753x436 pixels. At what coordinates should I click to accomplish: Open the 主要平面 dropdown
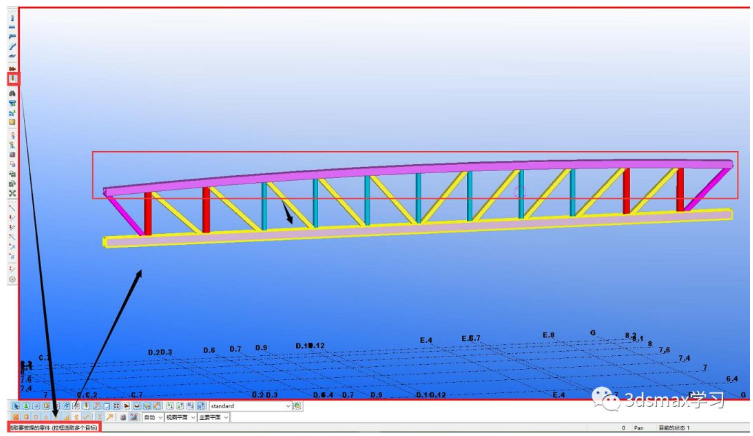click(x=213, y=417)
